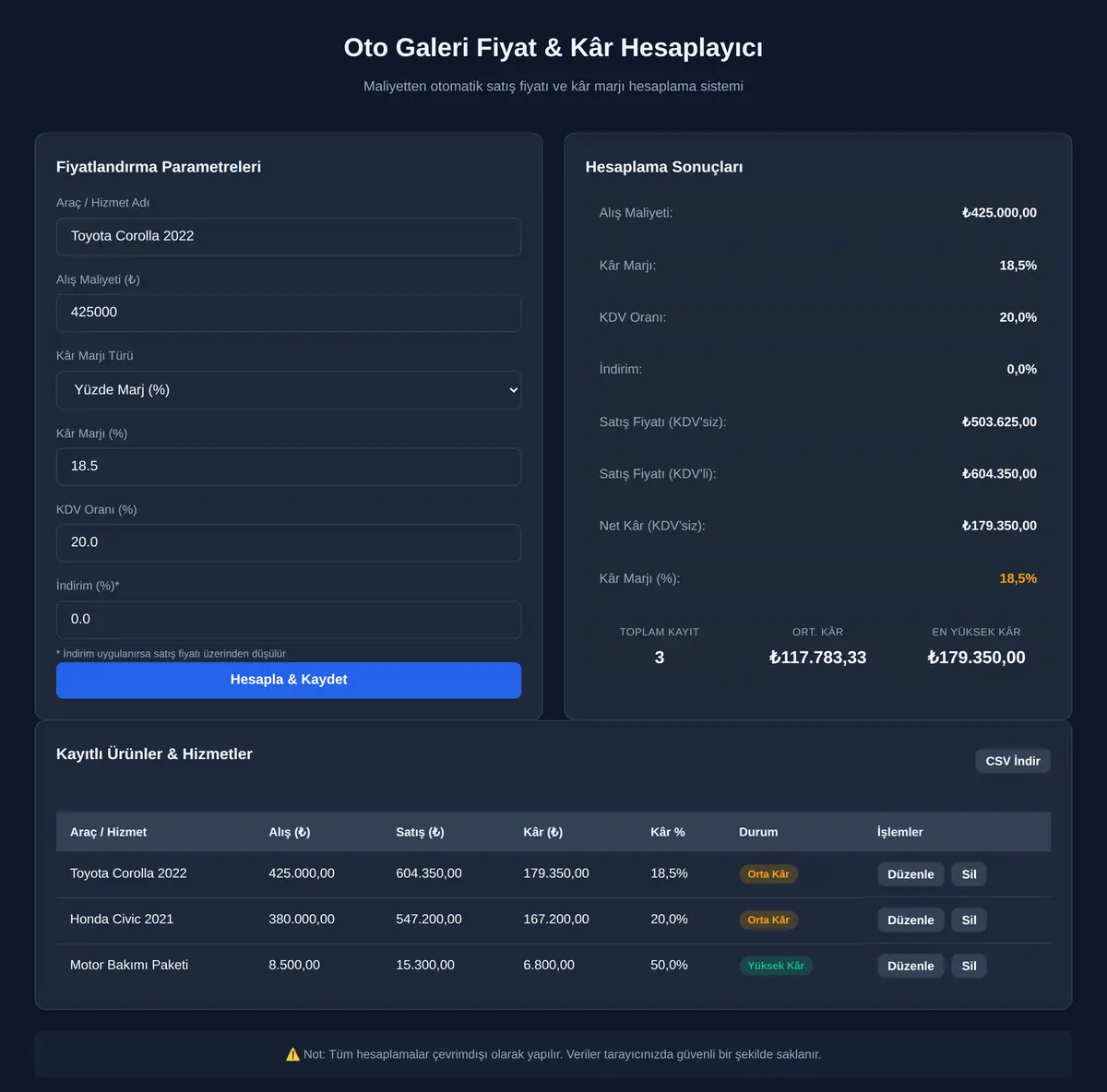Click the warning icon in the footer note

coord(293,1054)
